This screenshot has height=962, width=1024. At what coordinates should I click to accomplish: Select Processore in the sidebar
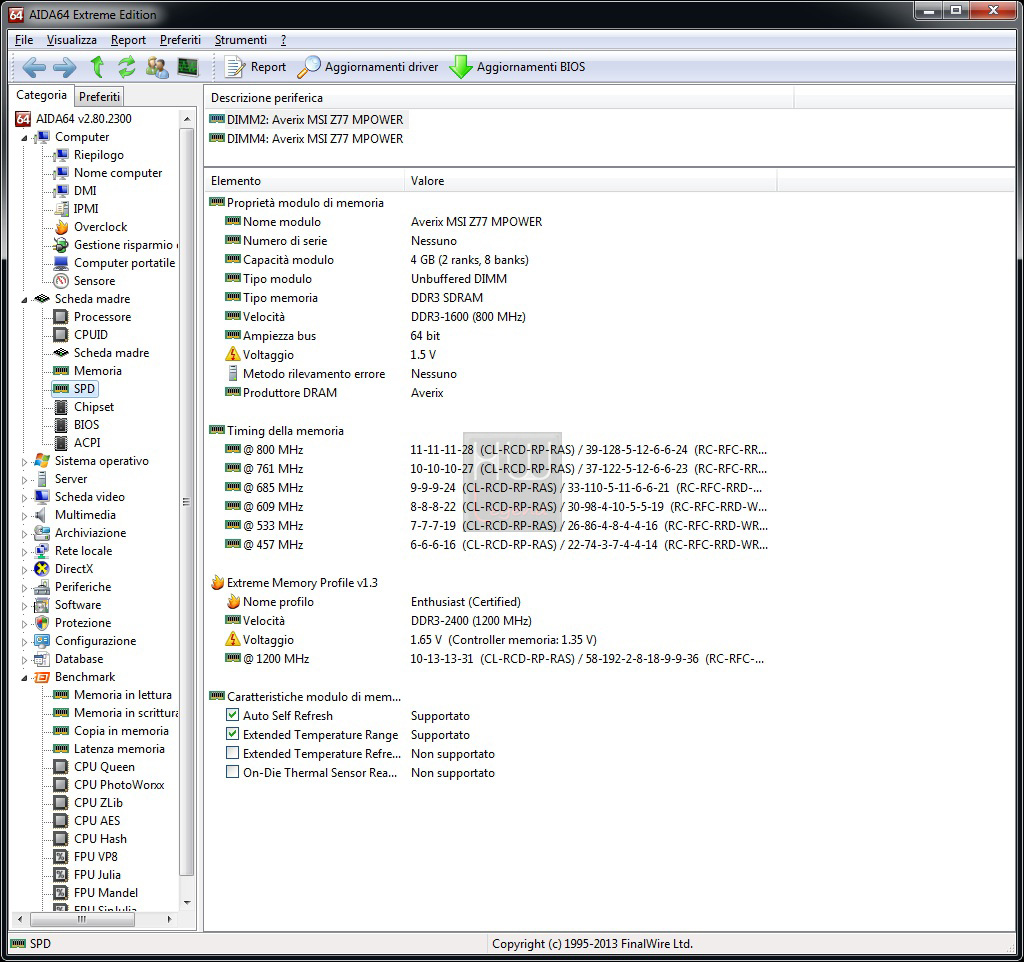[102, 317]
